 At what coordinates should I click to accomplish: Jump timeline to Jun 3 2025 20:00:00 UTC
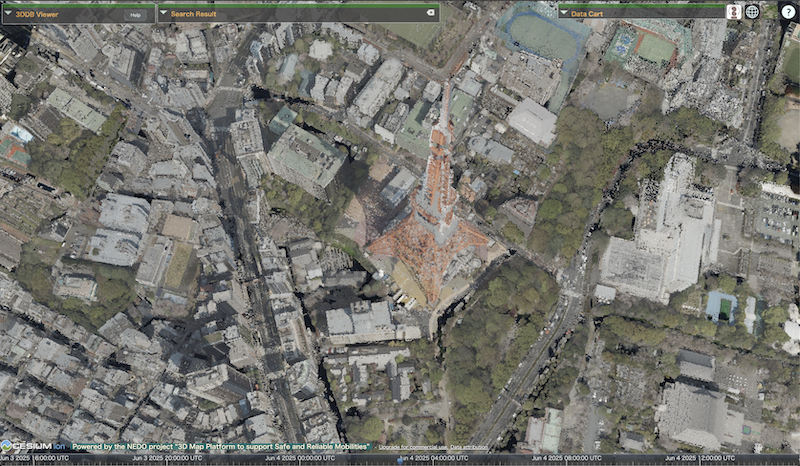pos(165,458)
